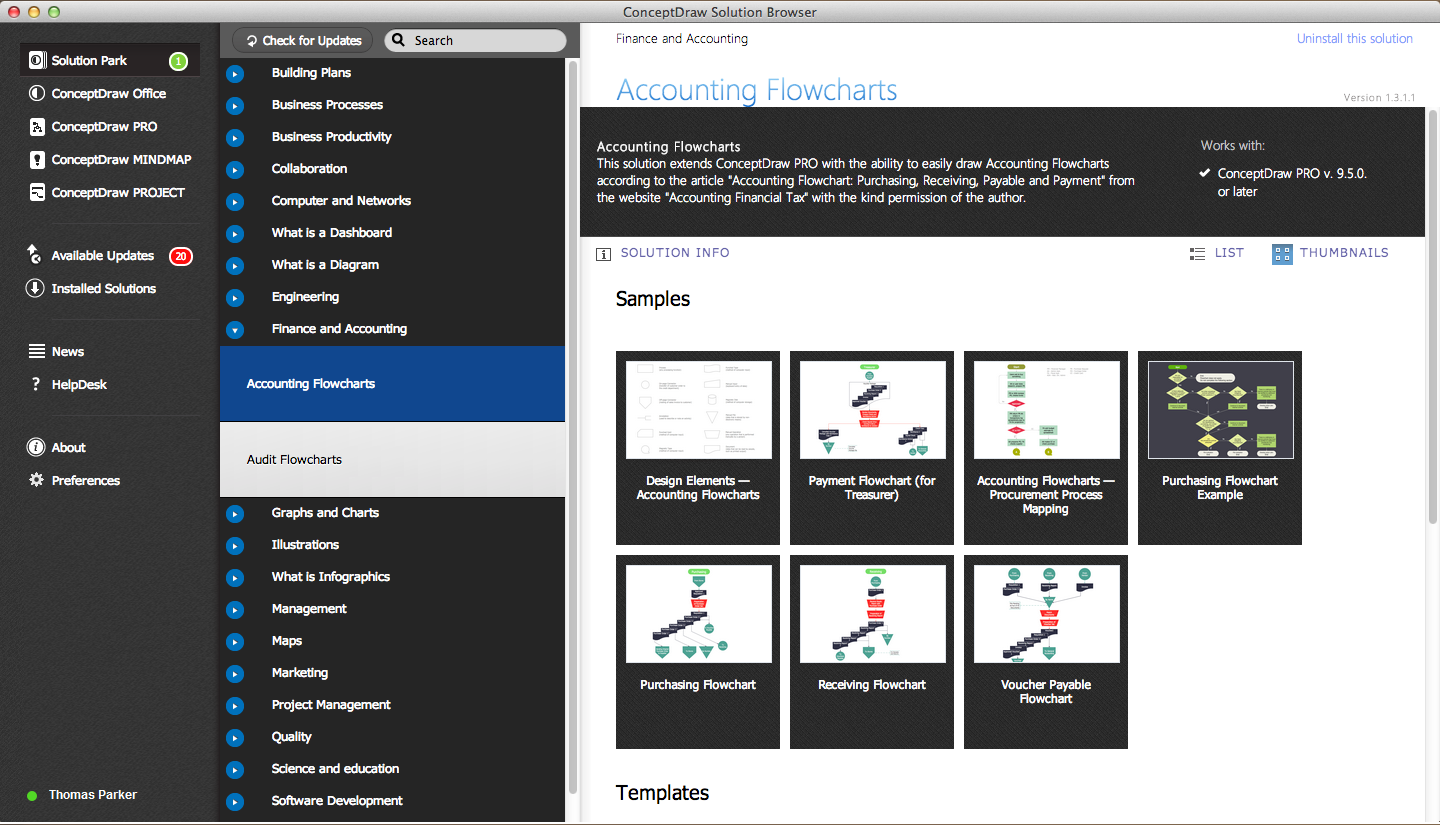Click the News list icon
Screen dimensions: 1440x825
[x=37, y=351]
